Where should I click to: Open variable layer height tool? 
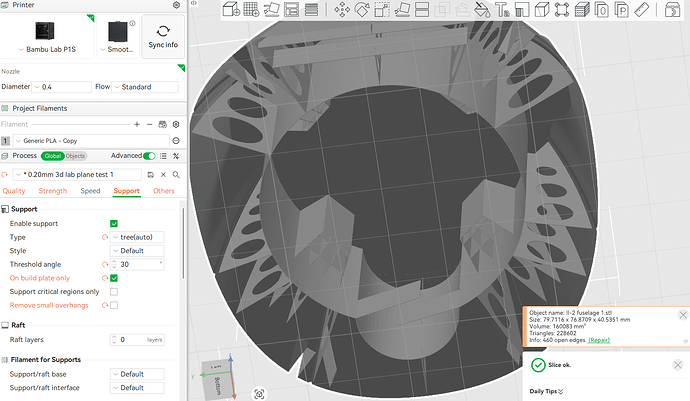click(x=311, y=9)
